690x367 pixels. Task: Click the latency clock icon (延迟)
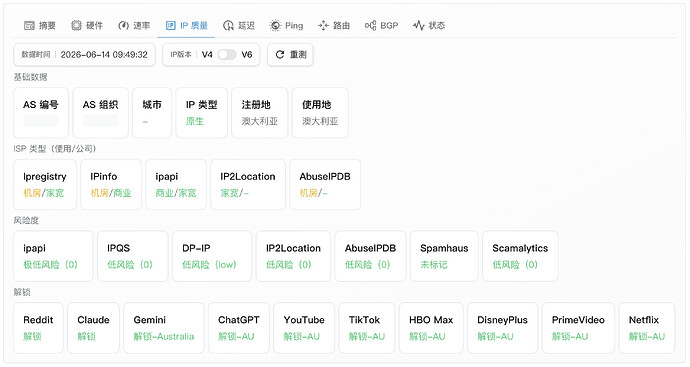coord(228,26)
